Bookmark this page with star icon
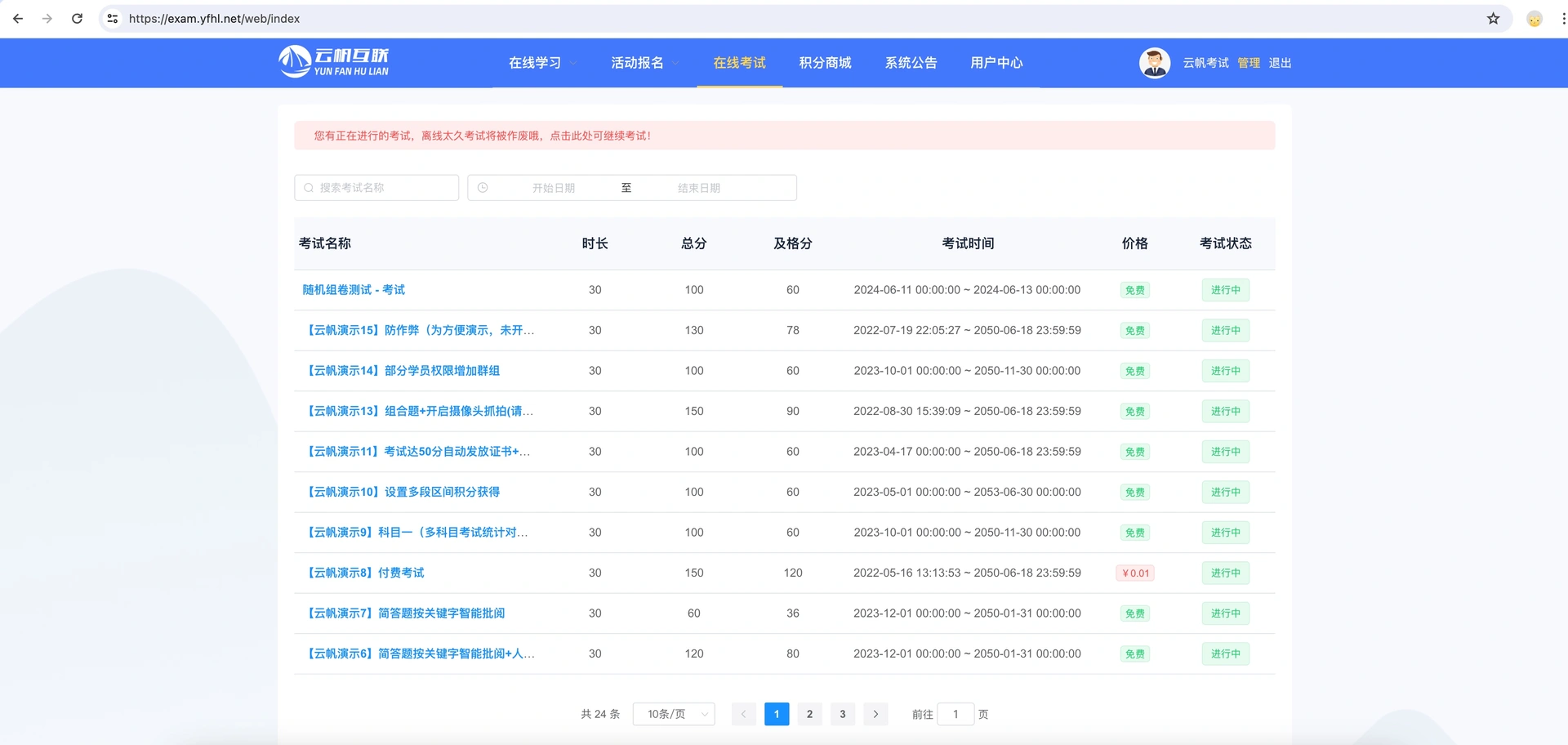 tap(1493, 19)
